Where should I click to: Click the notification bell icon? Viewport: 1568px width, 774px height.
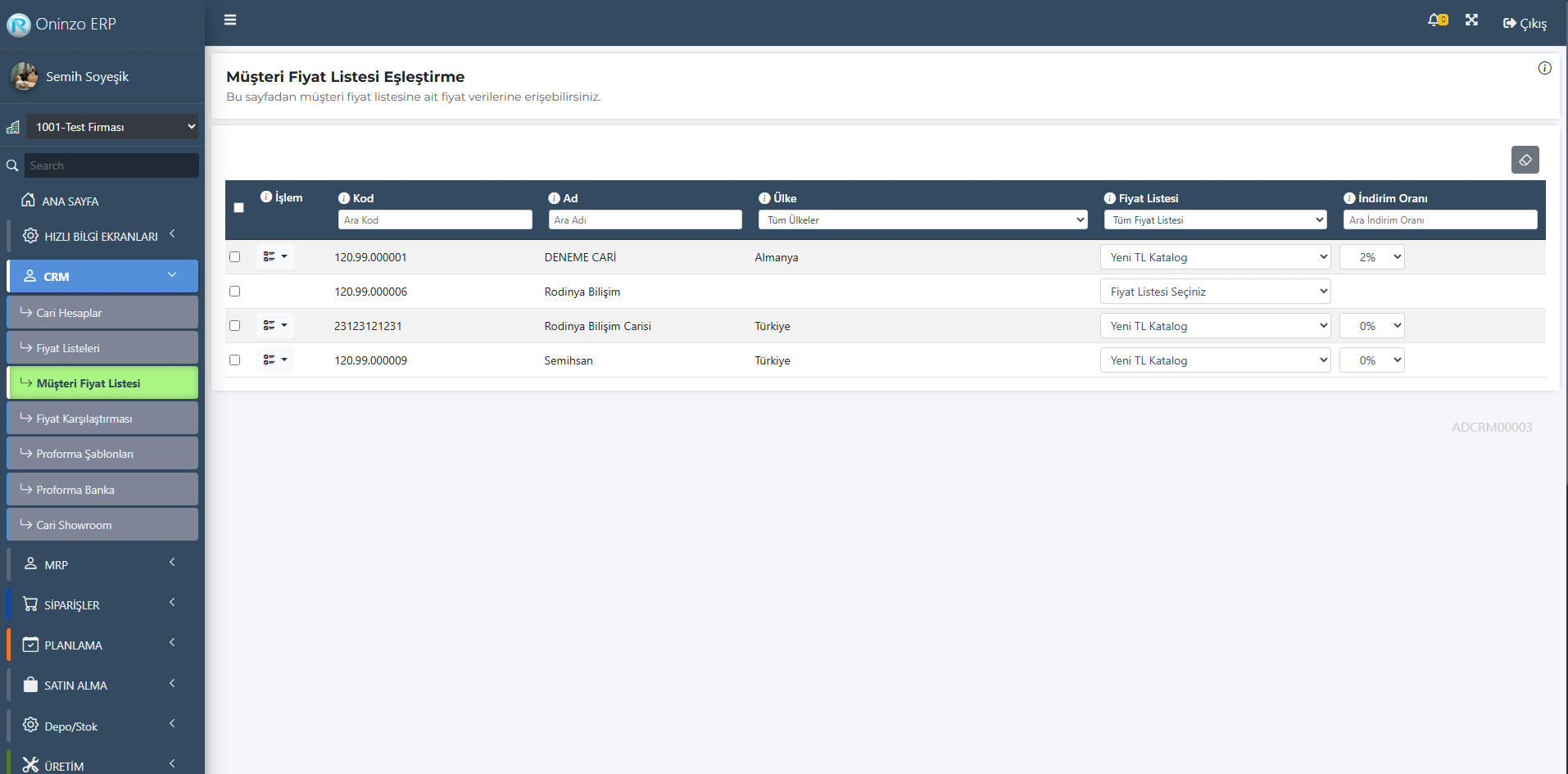[x=1435, y=20]
